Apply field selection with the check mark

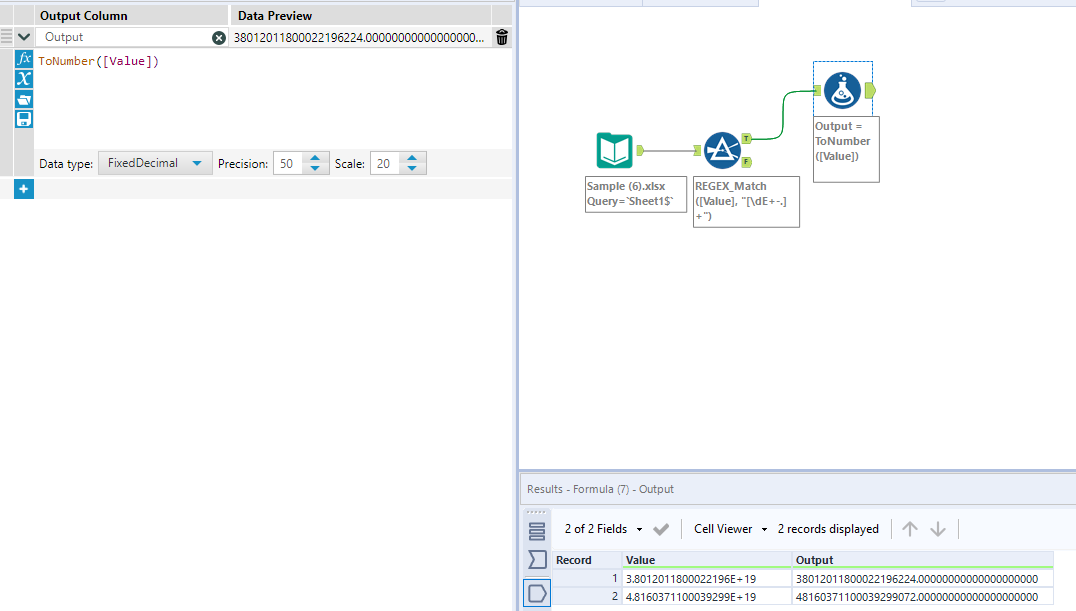pos(661,529)
